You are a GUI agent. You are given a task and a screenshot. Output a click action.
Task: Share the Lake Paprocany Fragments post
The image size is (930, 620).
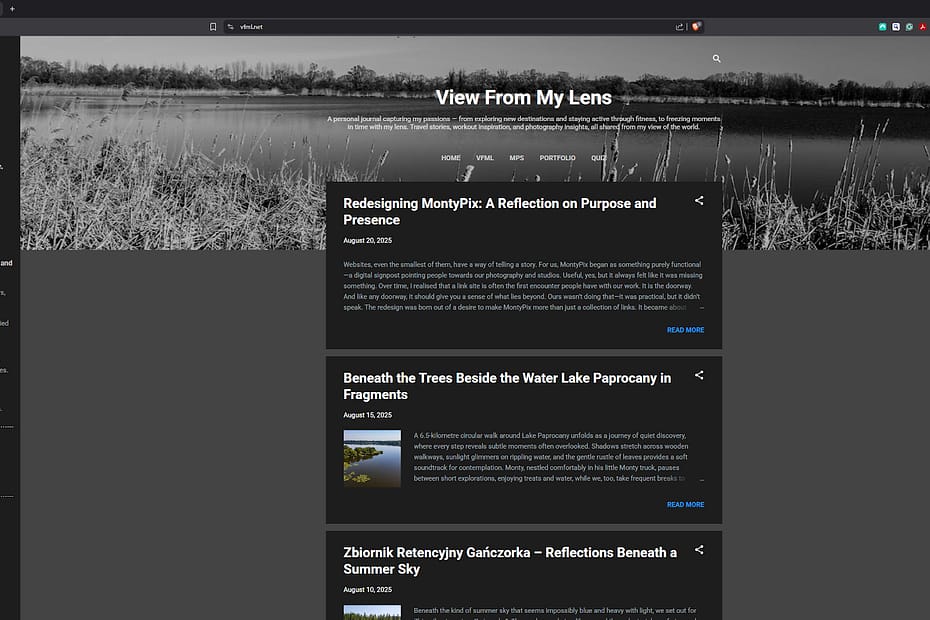(698, 376)
